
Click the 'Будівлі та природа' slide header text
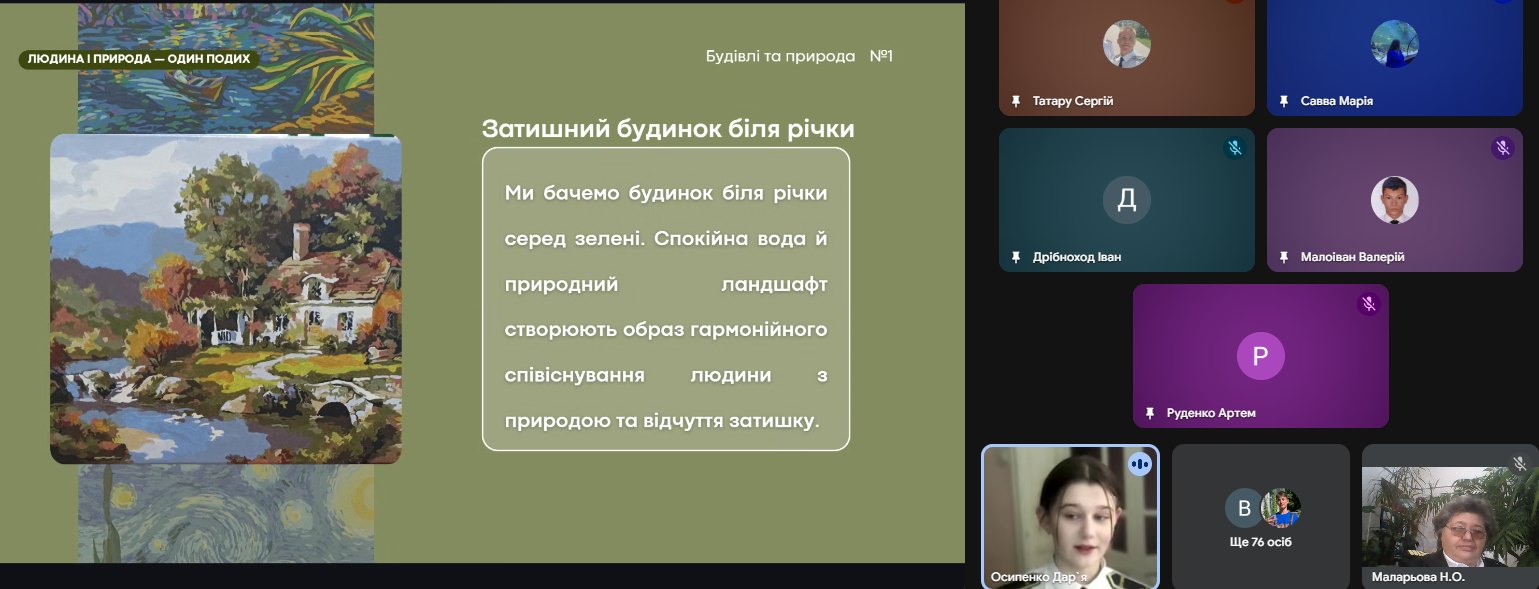(780, 56)
